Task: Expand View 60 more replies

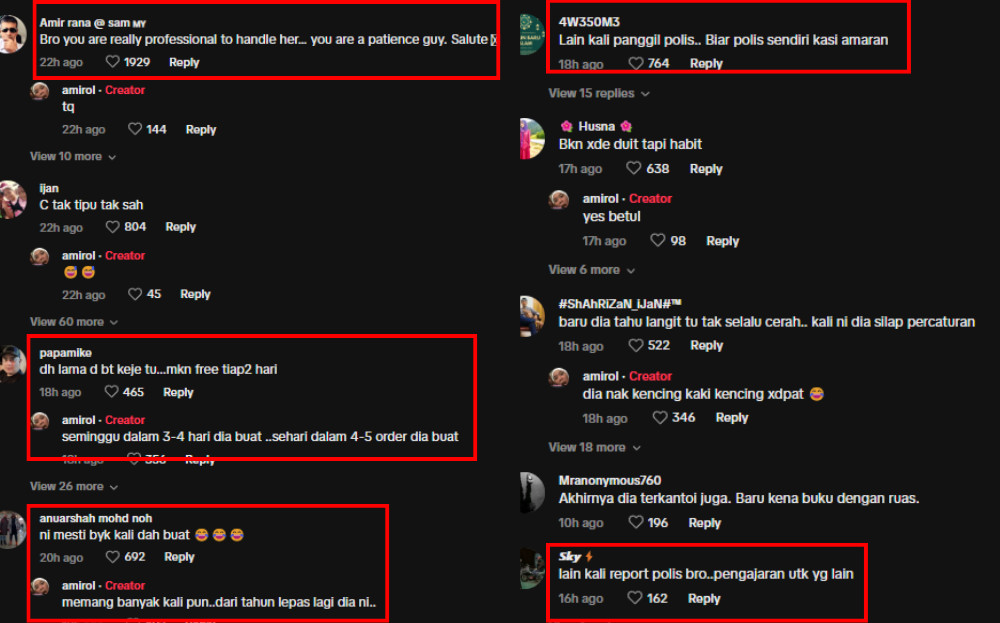Action: (x=74, y=321)
